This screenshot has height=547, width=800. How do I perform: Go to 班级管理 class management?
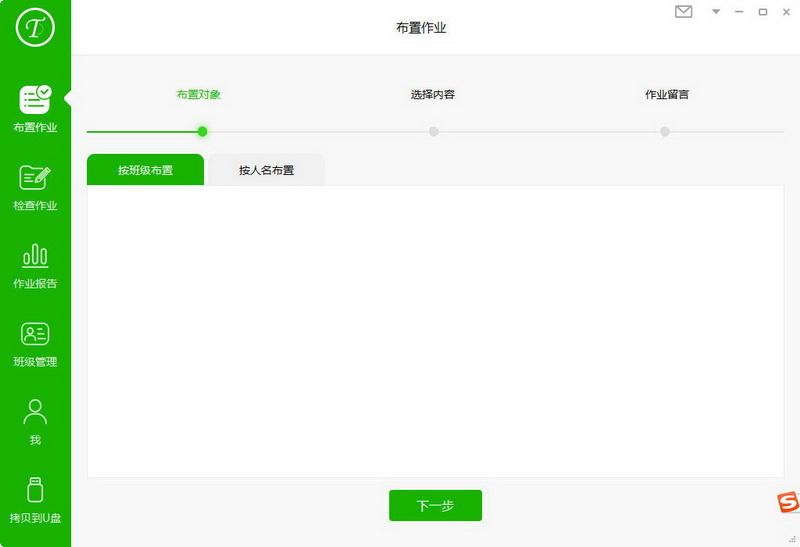pyautogui.click(x=35, y=344)
